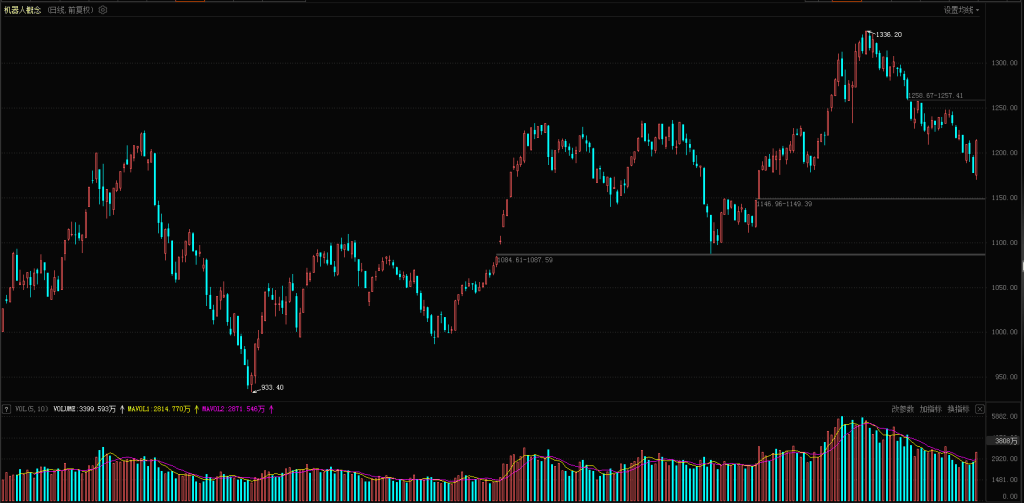This screenshot has width=1024, height=503.
Task: Click the 1300.00 price axis label
Action: [x=1003, y=63]
